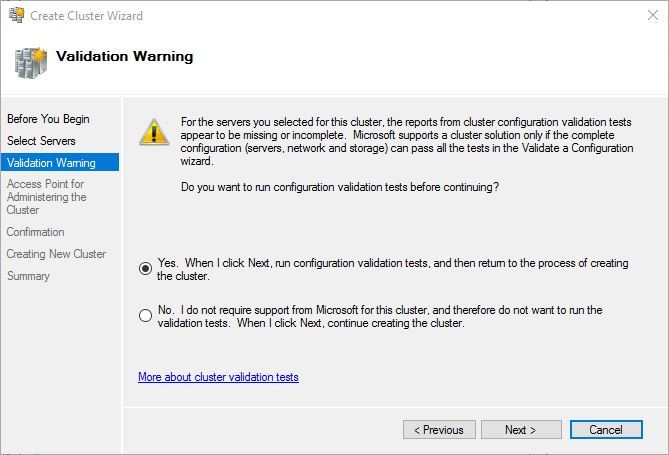Click the cluster servers header icon
This screenshot has width=669, height=455.
(30, 62)
